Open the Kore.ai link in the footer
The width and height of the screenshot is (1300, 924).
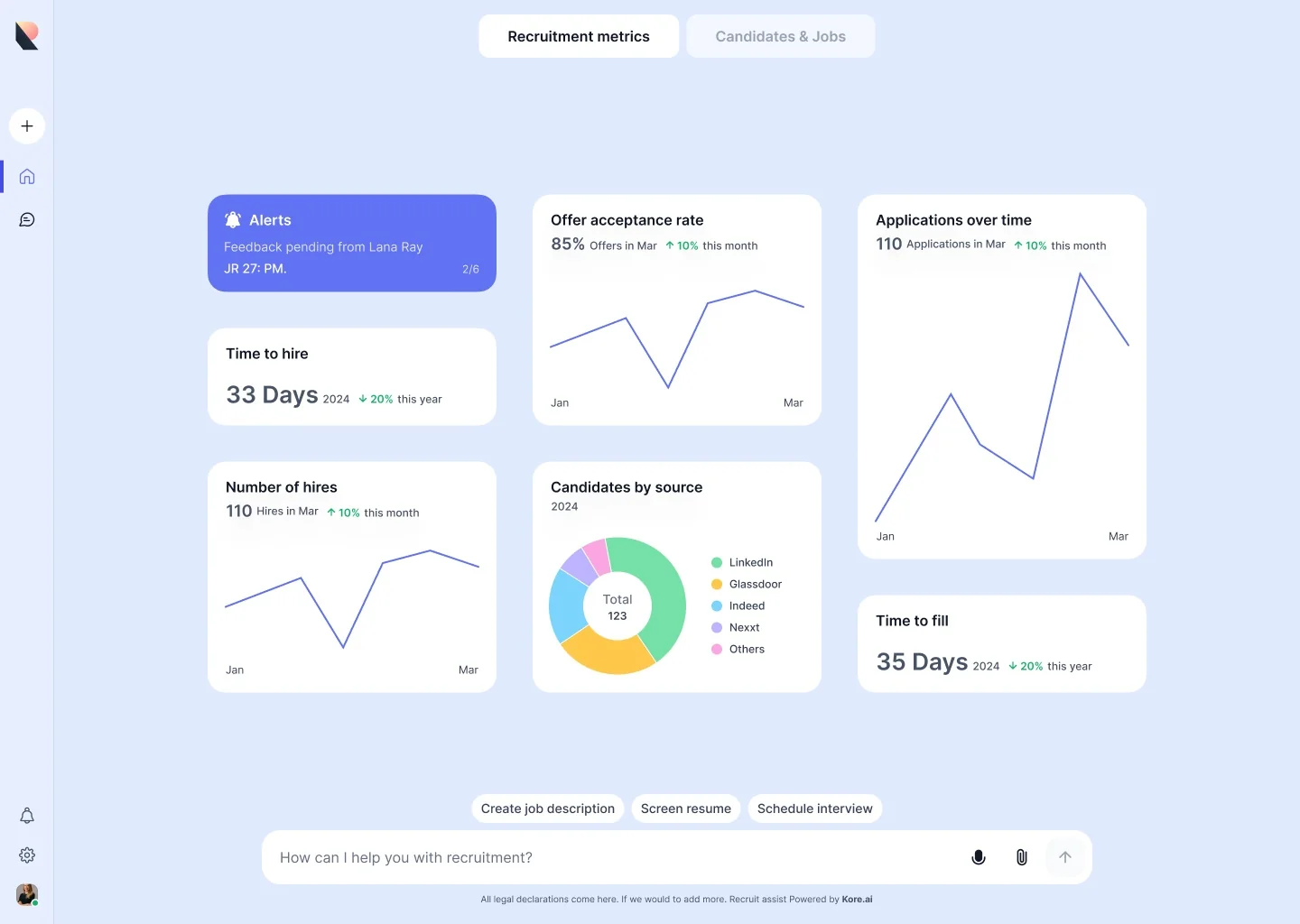857,899
